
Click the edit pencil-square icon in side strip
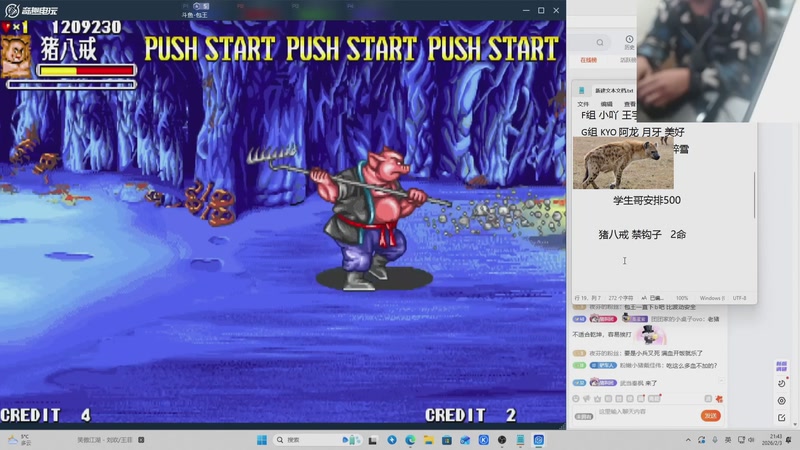click(781, 417)
